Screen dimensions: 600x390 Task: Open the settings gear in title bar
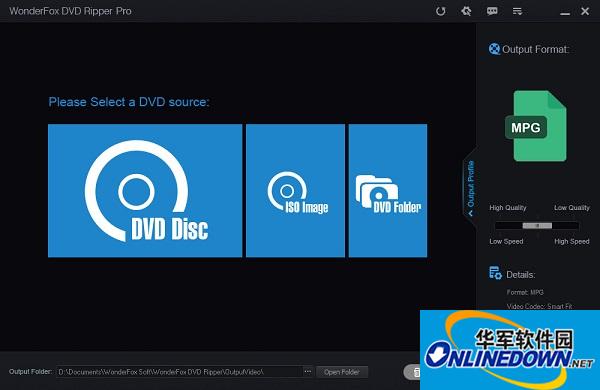pos(466,11)
